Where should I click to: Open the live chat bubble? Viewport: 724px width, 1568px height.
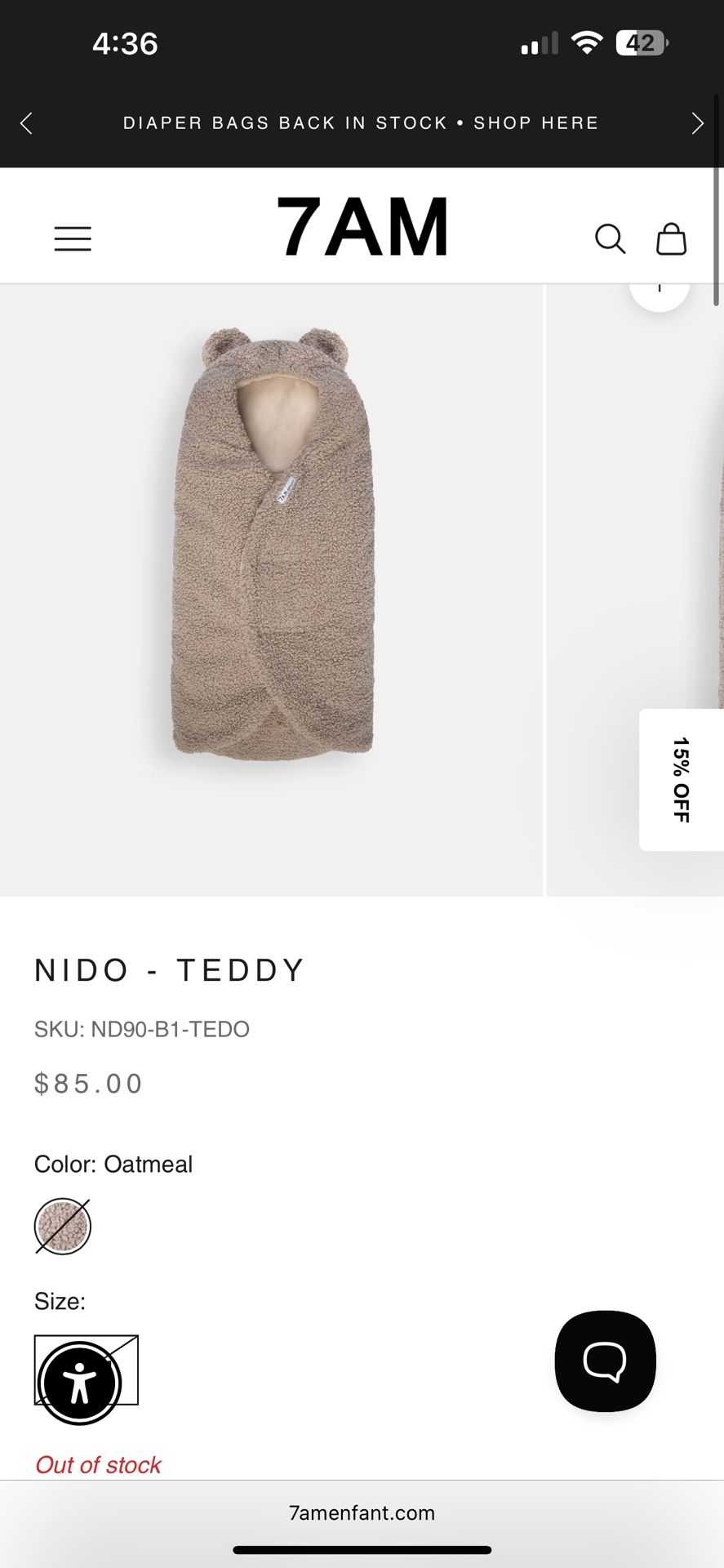pos(605,1361)
